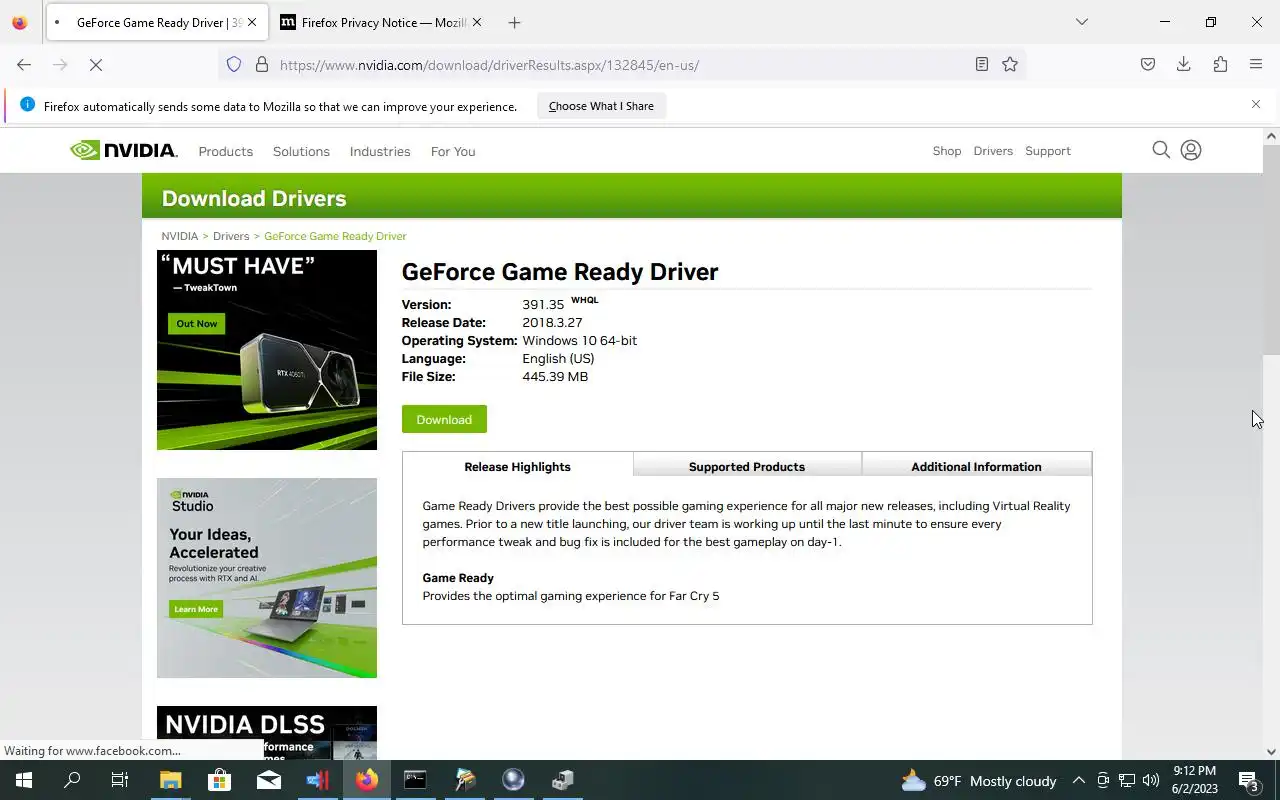Open the notification center icon

pos(1248,780)
